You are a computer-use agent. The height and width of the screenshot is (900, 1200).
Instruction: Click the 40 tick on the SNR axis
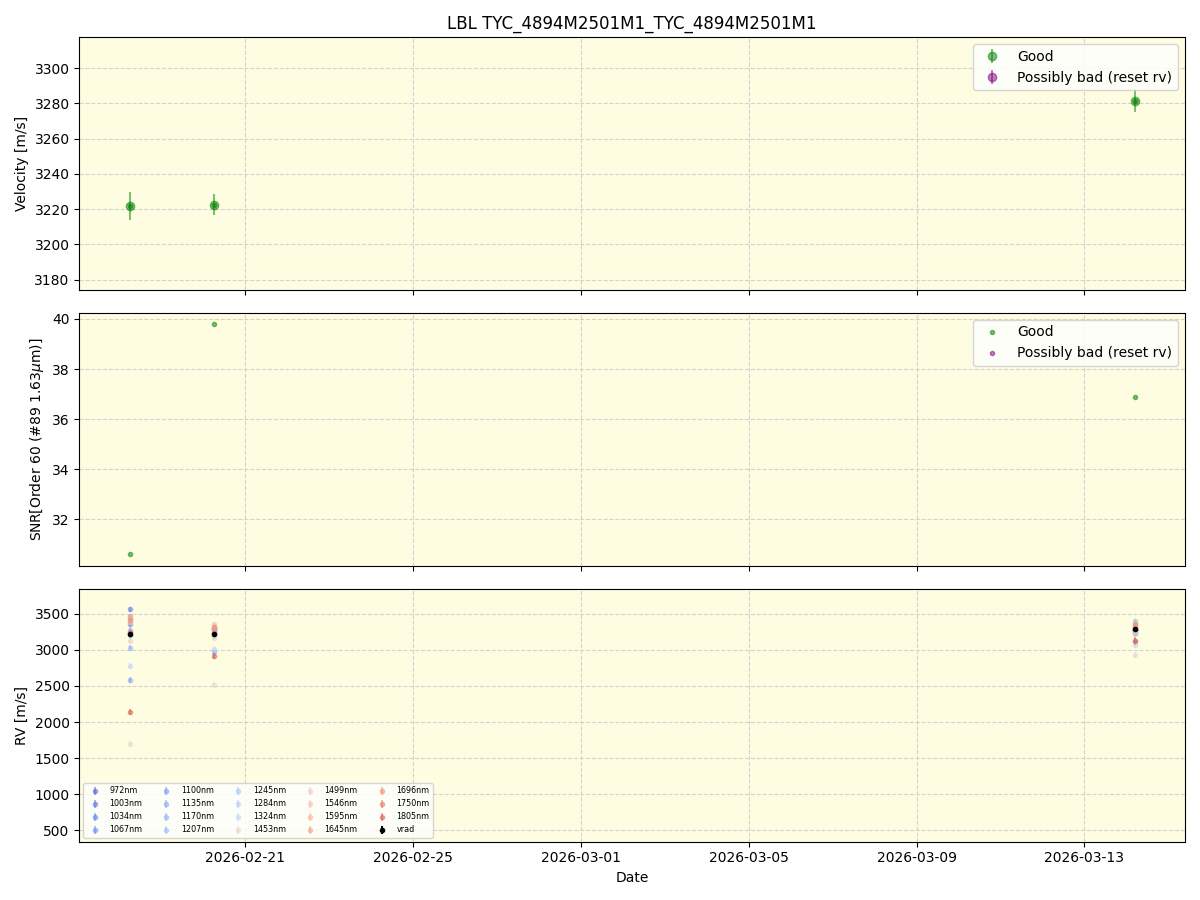pyautogui.click(x=62, y=319)
